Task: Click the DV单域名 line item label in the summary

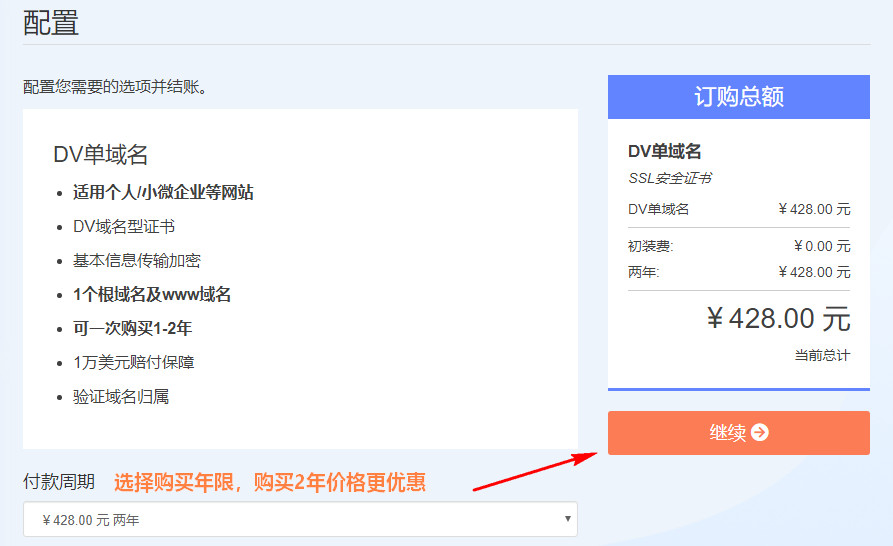Action: (658, 210)
